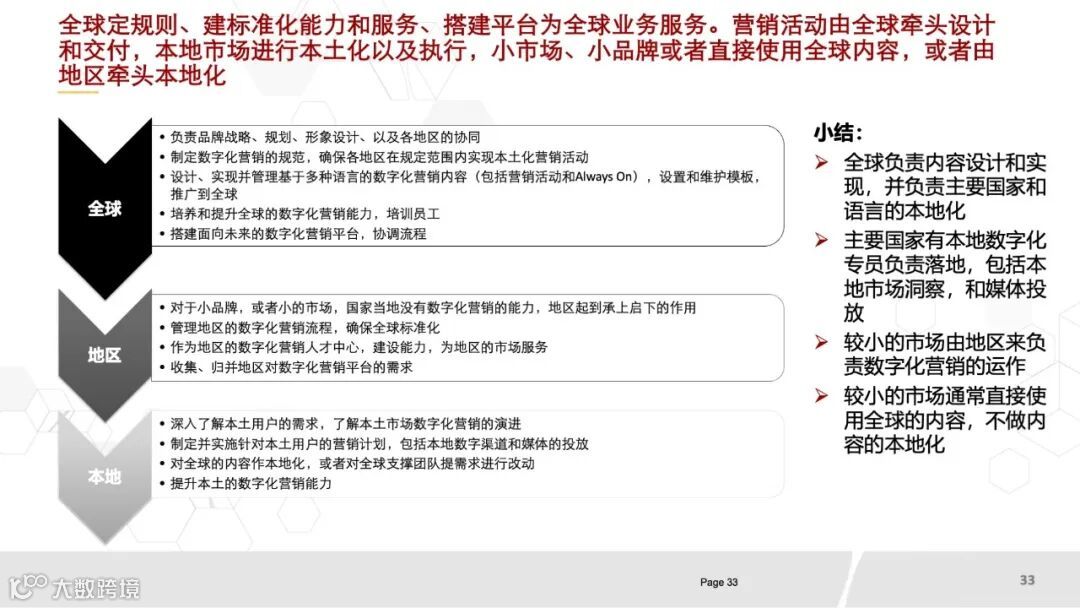This screenshot has height=608, width=1080.
Task: Click the summary point 较小的市场通常直接使用全球的内容
Action: pos(945,420)
